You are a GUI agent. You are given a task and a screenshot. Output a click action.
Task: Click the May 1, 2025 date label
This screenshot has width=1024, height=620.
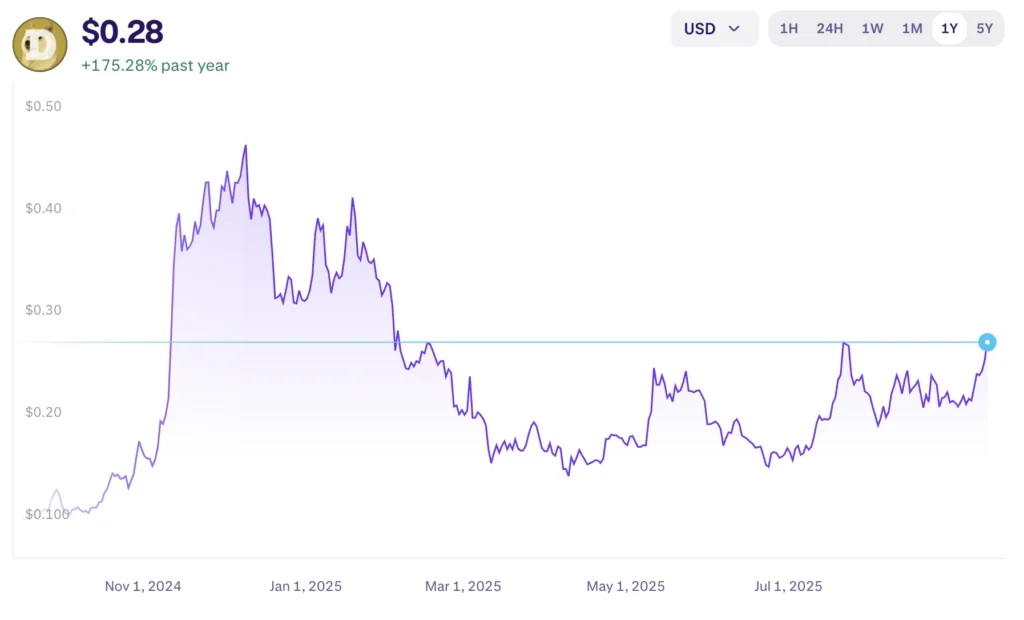[x=625, y=587]
